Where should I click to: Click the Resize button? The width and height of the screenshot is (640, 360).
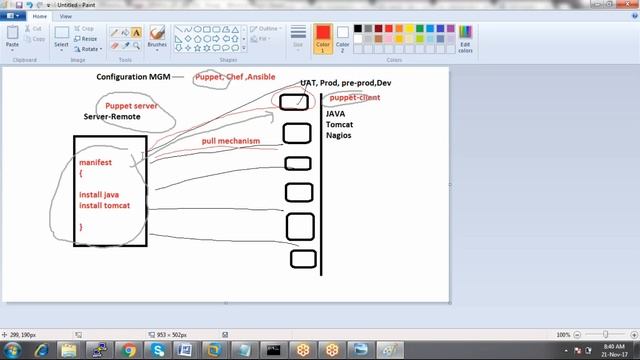86,39
